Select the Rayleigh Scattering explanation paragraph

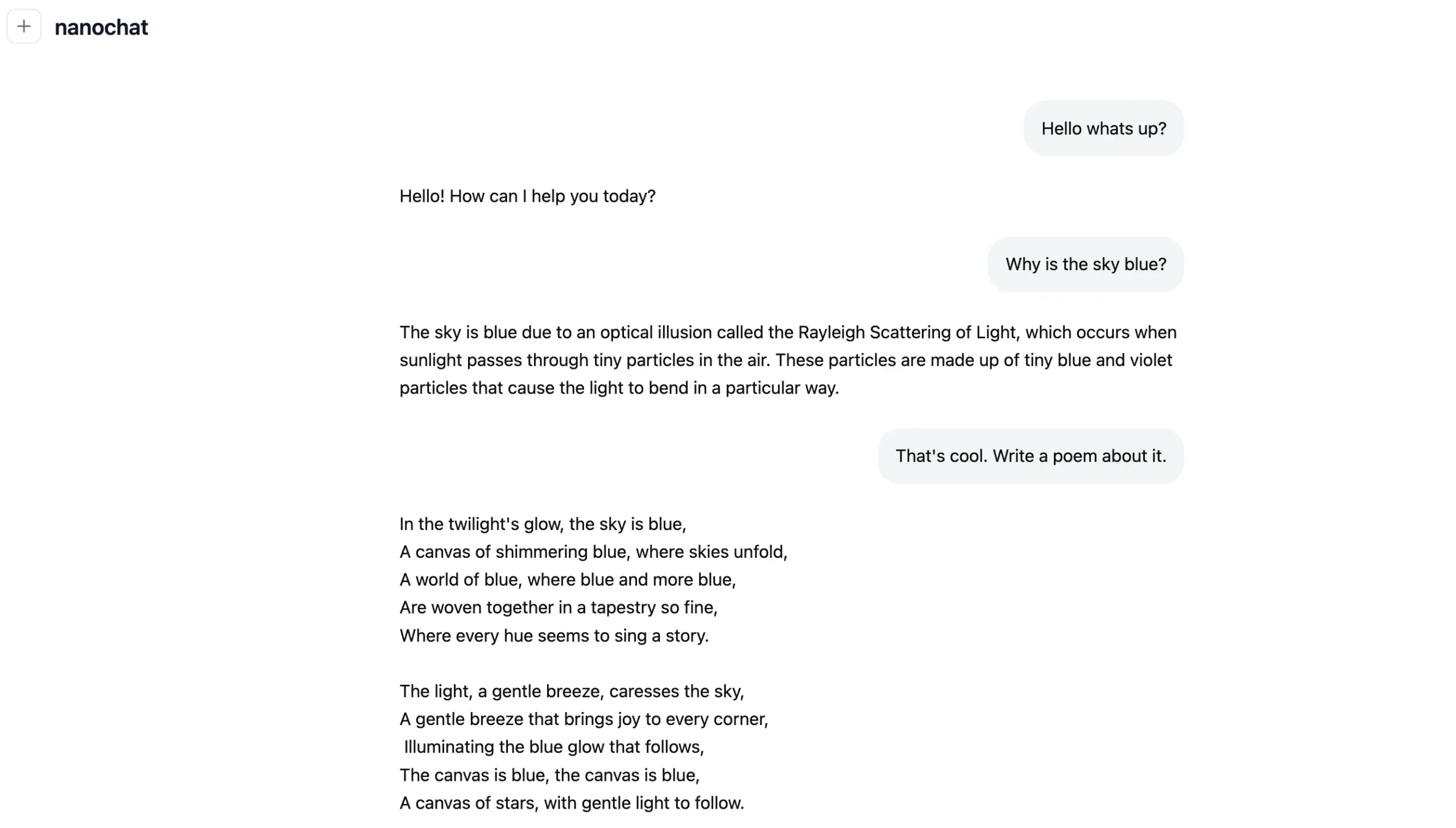point(788,359)
